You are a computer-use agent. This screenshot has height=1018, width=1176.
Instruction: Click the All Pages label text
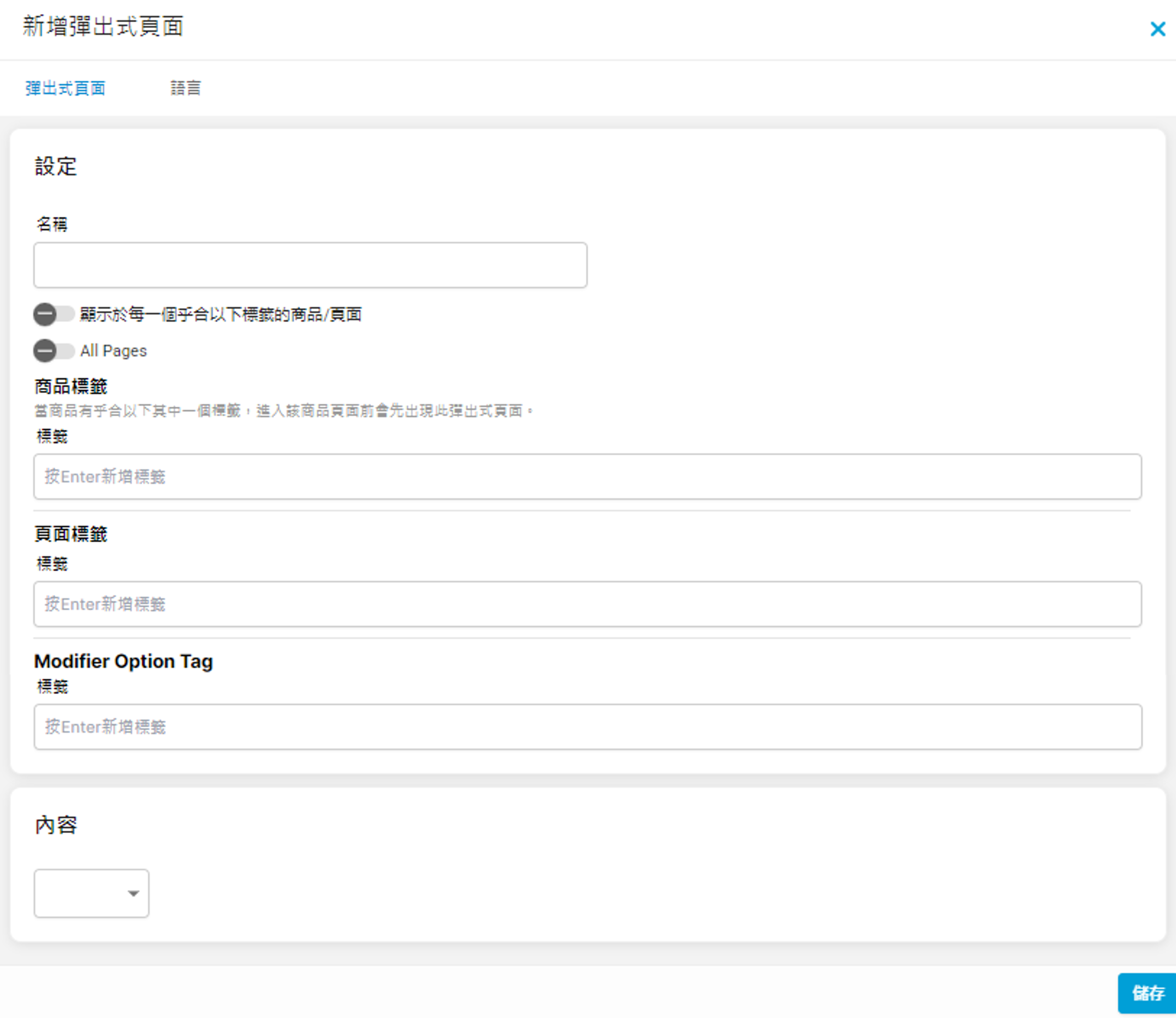[x=113, y=351]
